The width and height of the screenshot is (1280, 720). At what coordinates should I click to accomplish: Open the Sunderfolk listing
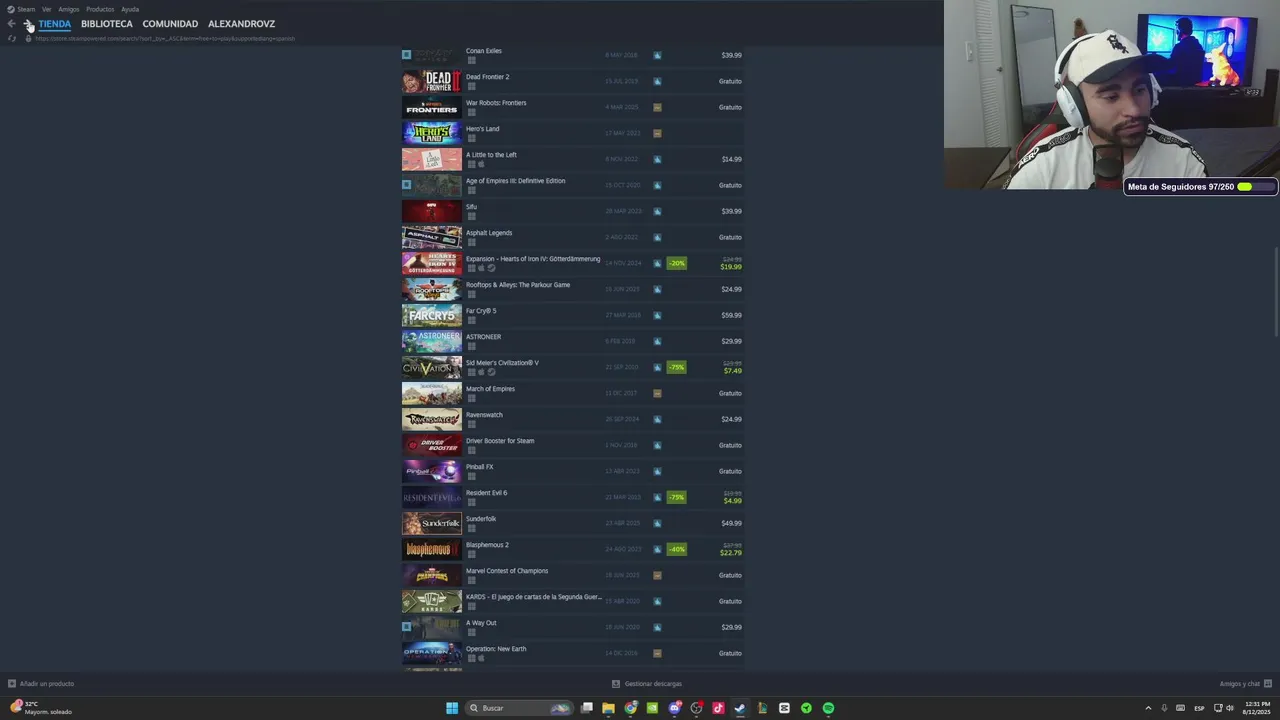572,523
